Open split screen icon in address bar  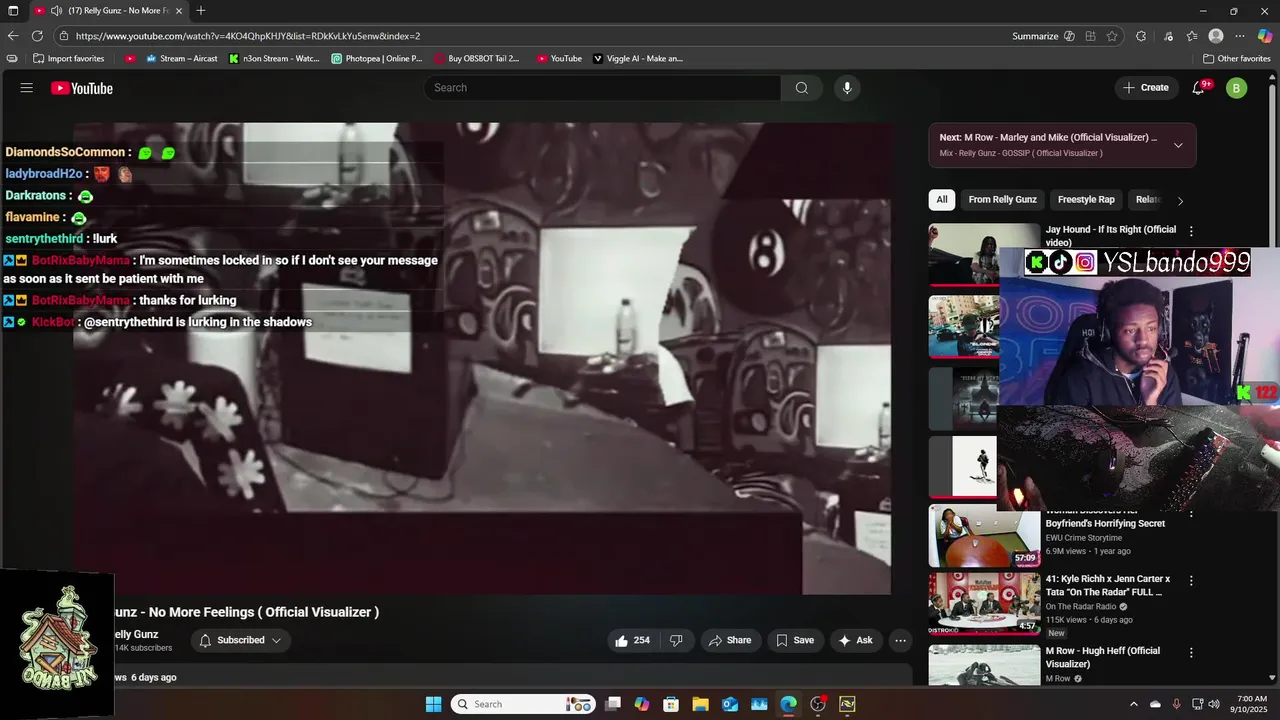(x=1091, y=36)
